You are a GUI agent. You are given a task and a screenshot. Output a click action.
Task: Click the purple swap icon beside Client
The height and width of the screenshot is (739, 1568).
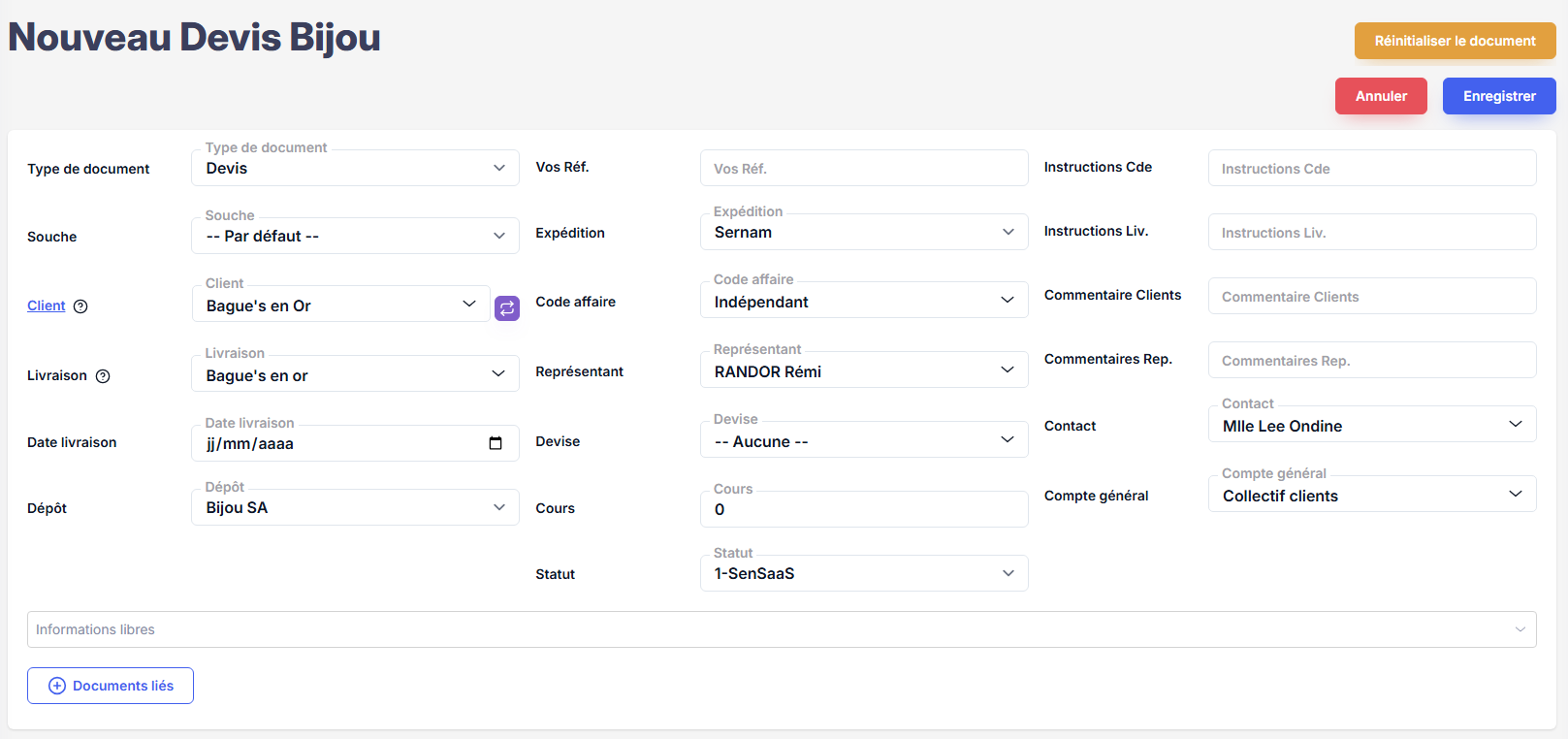[507, 308]
